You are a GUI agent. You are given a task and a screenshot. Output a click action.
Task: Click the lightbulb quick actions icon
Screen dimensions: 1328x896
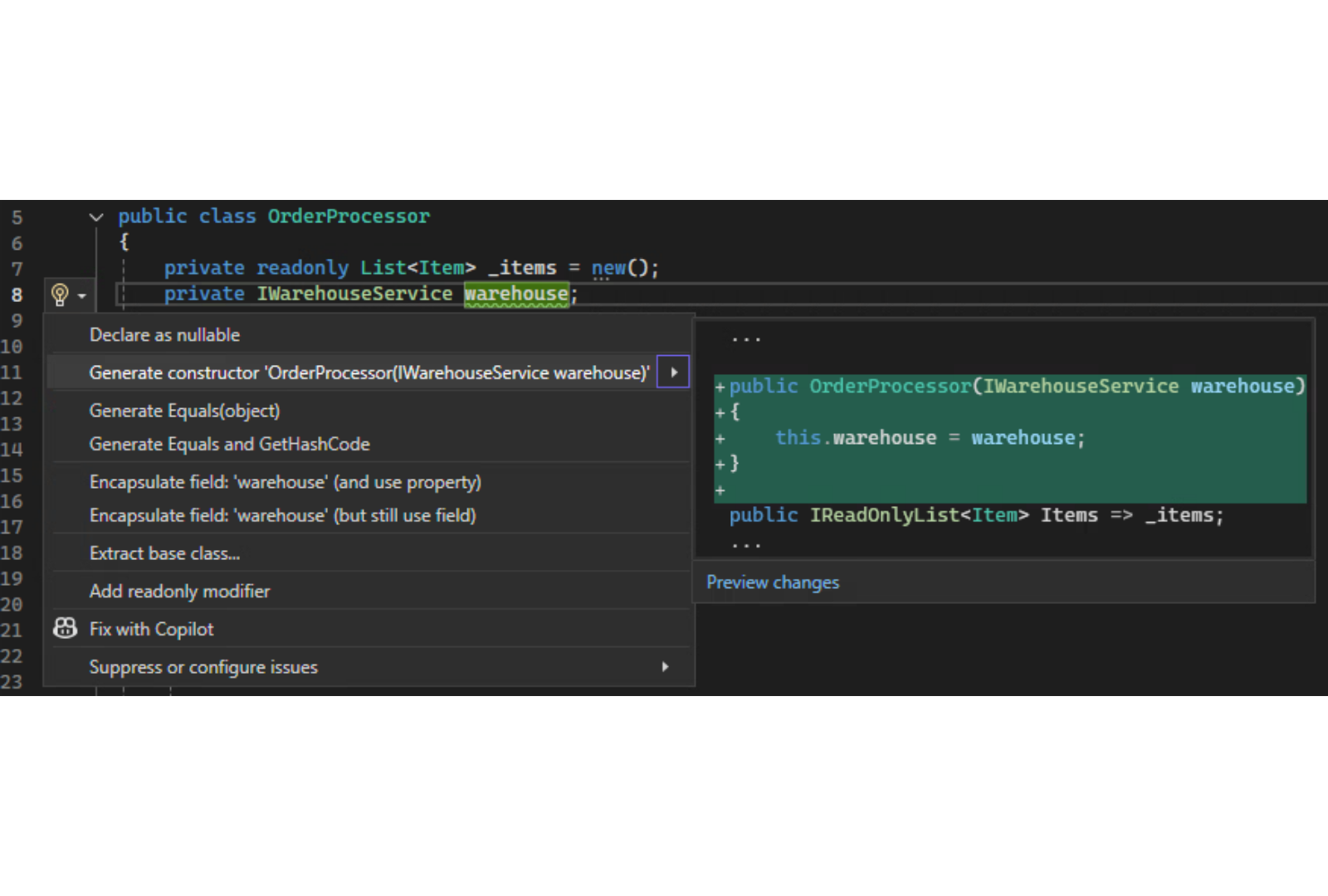(x=60, y=295)
